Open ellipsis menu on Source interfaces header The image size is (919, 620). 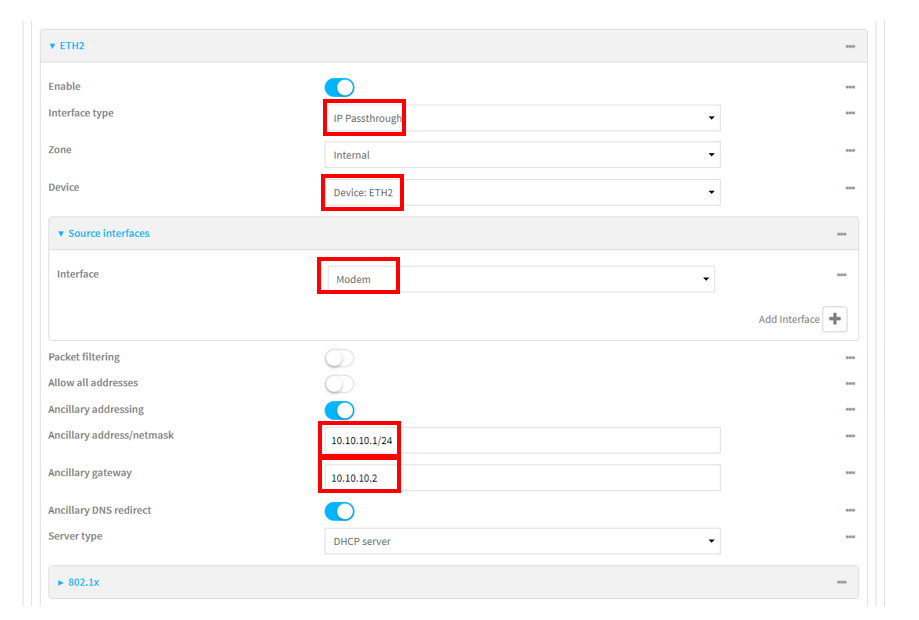coord(841,234)
